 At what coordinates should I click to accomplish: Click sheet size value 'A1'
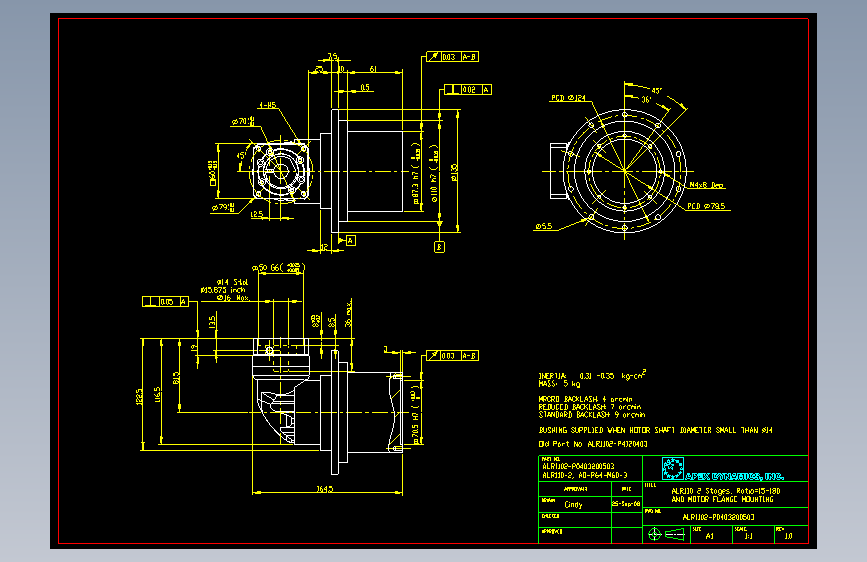point(709,536)
